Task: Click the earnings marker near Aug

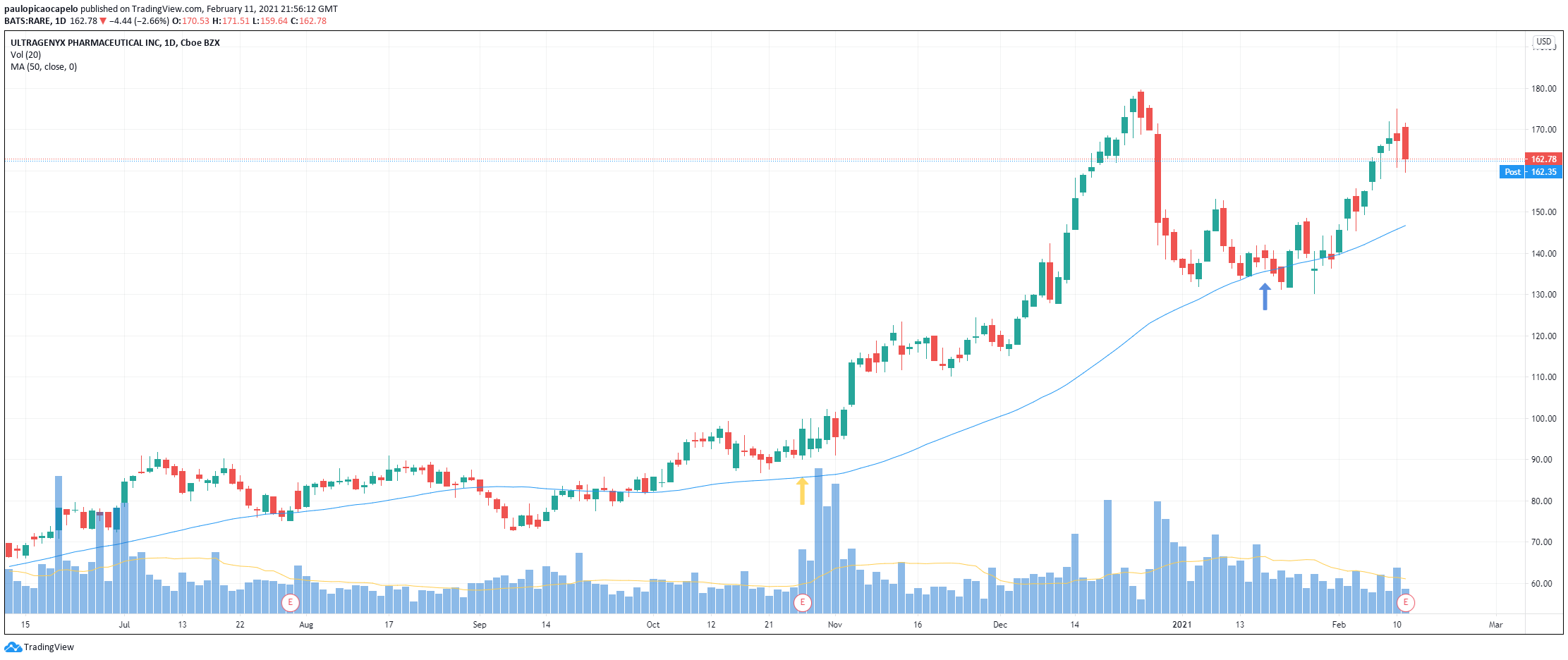Action: [x=290, y=603]
